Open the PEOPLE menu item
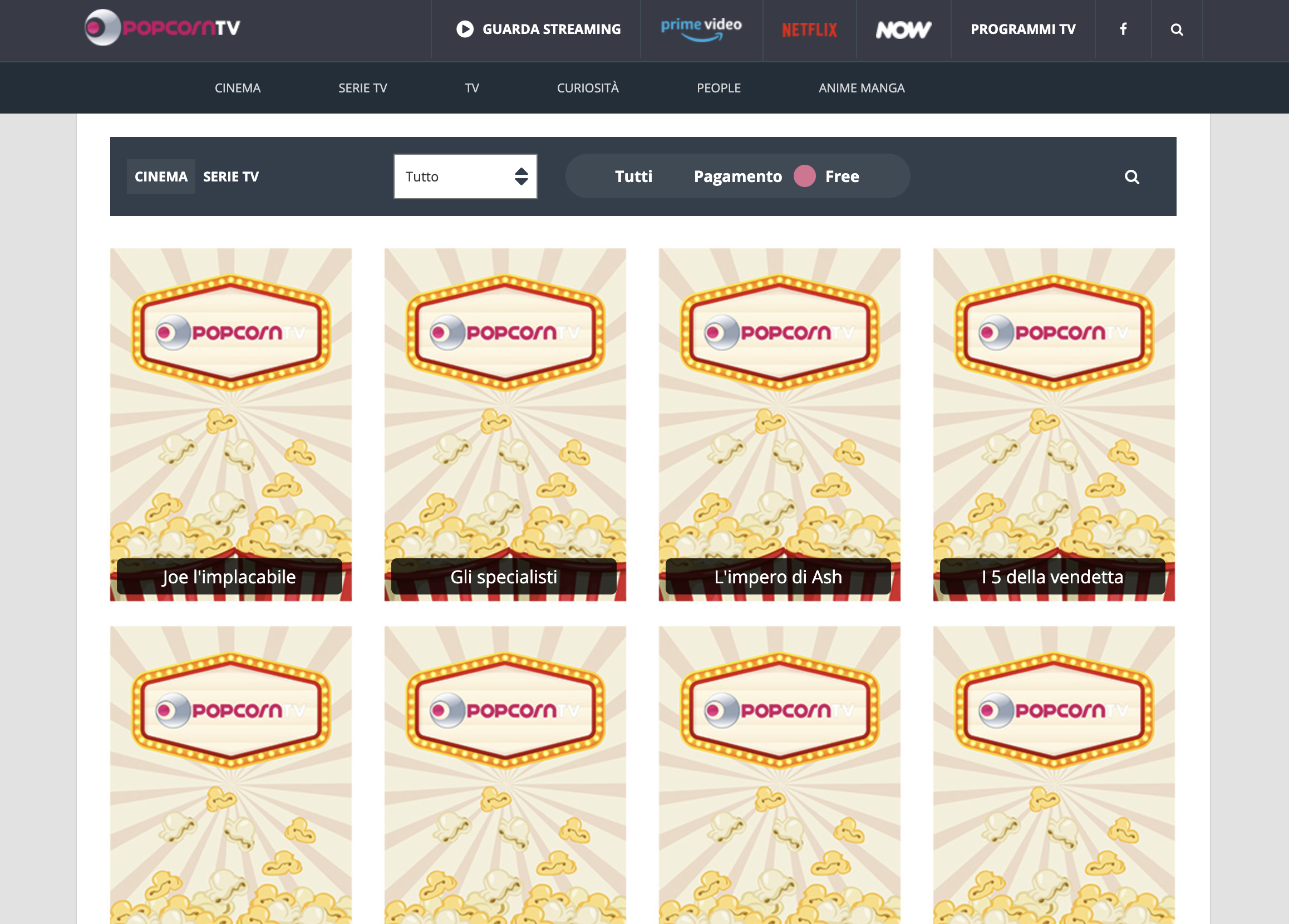Viewport: 1289px width, 924px height. 719,88
